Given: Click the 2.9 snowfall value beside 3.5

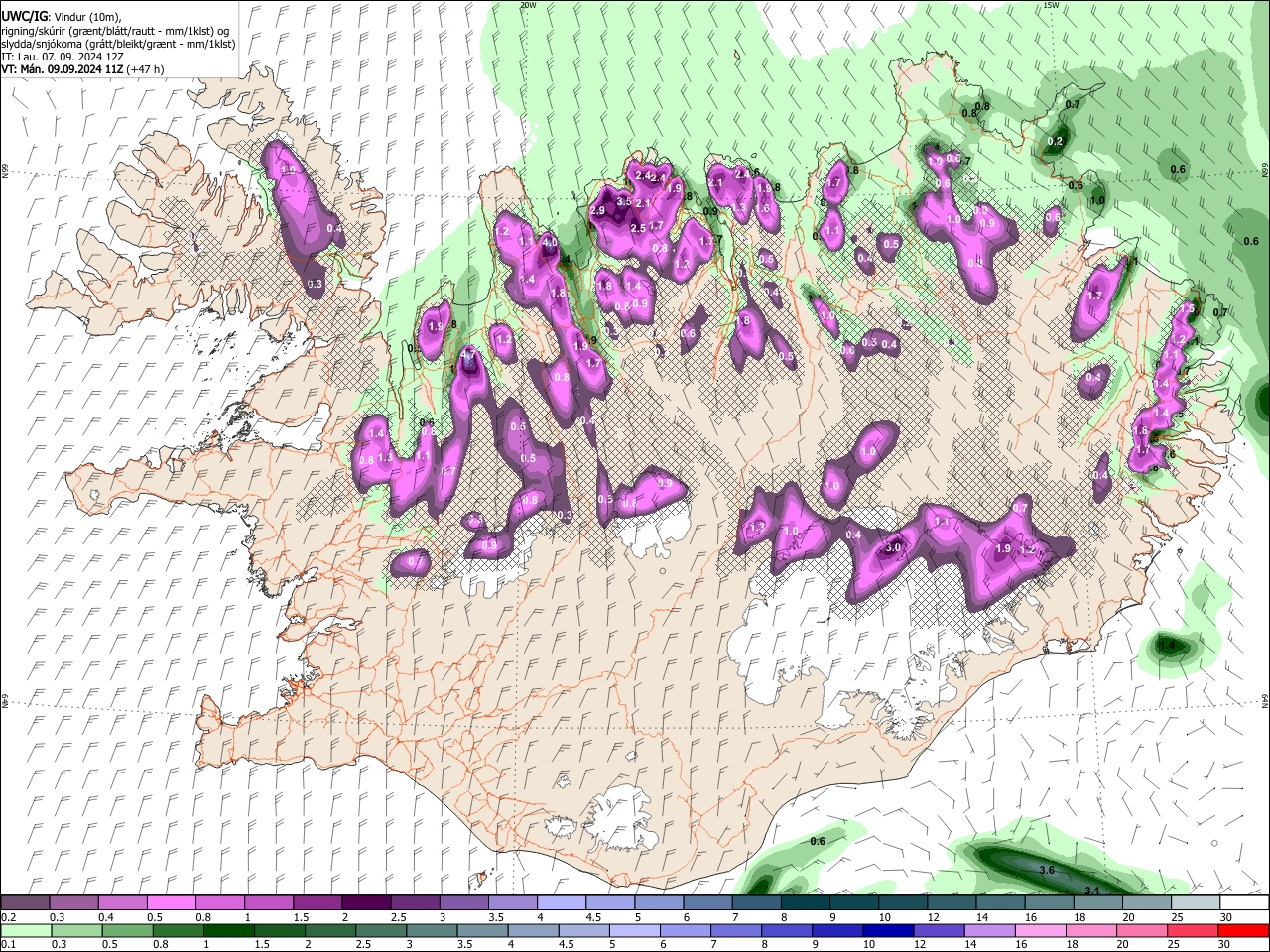Looking at the screenshot, I should click(597, 211).
